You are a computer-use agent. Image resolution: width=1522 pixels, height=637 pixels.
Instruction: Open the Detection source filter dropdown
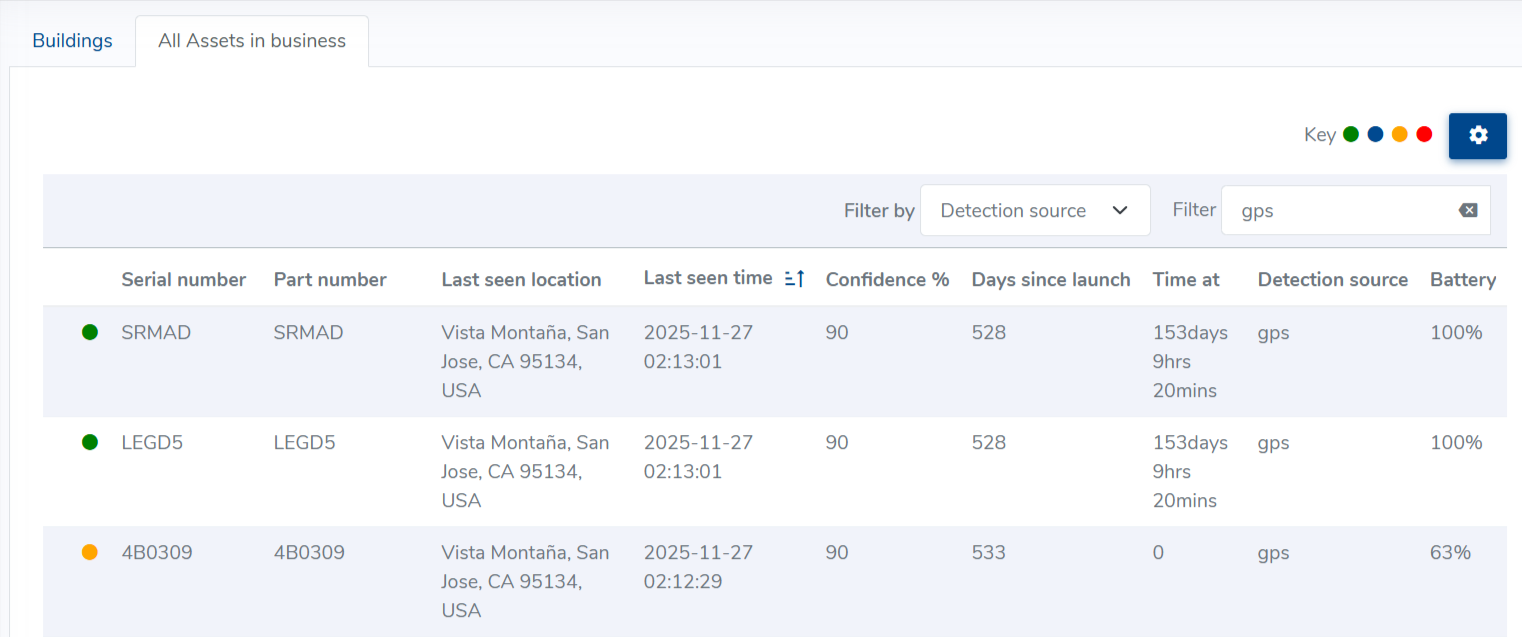[1034, 210]
